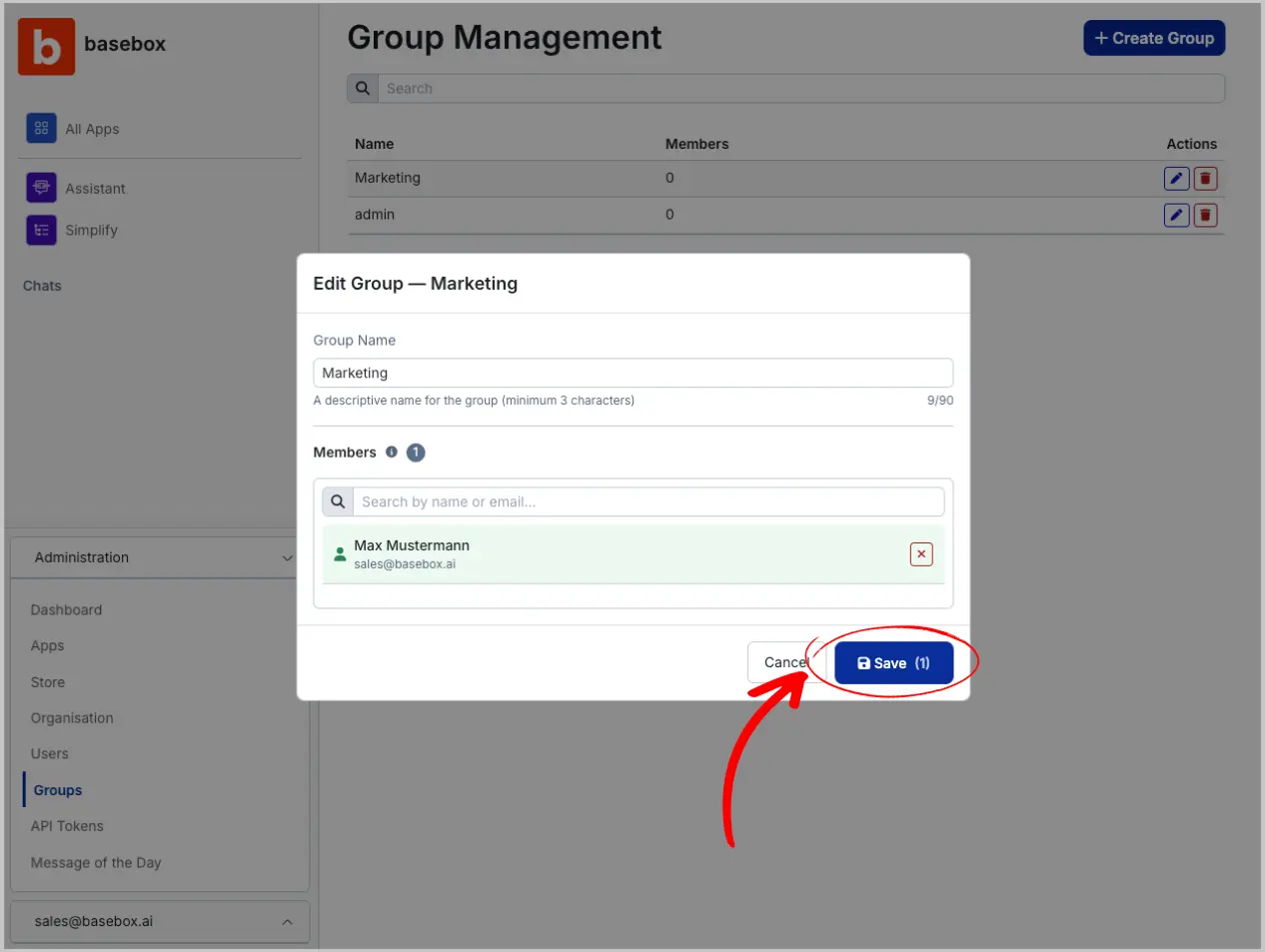Click the basebox logo icon
This screenshot has height=952, width=1265.
[46, 46]
